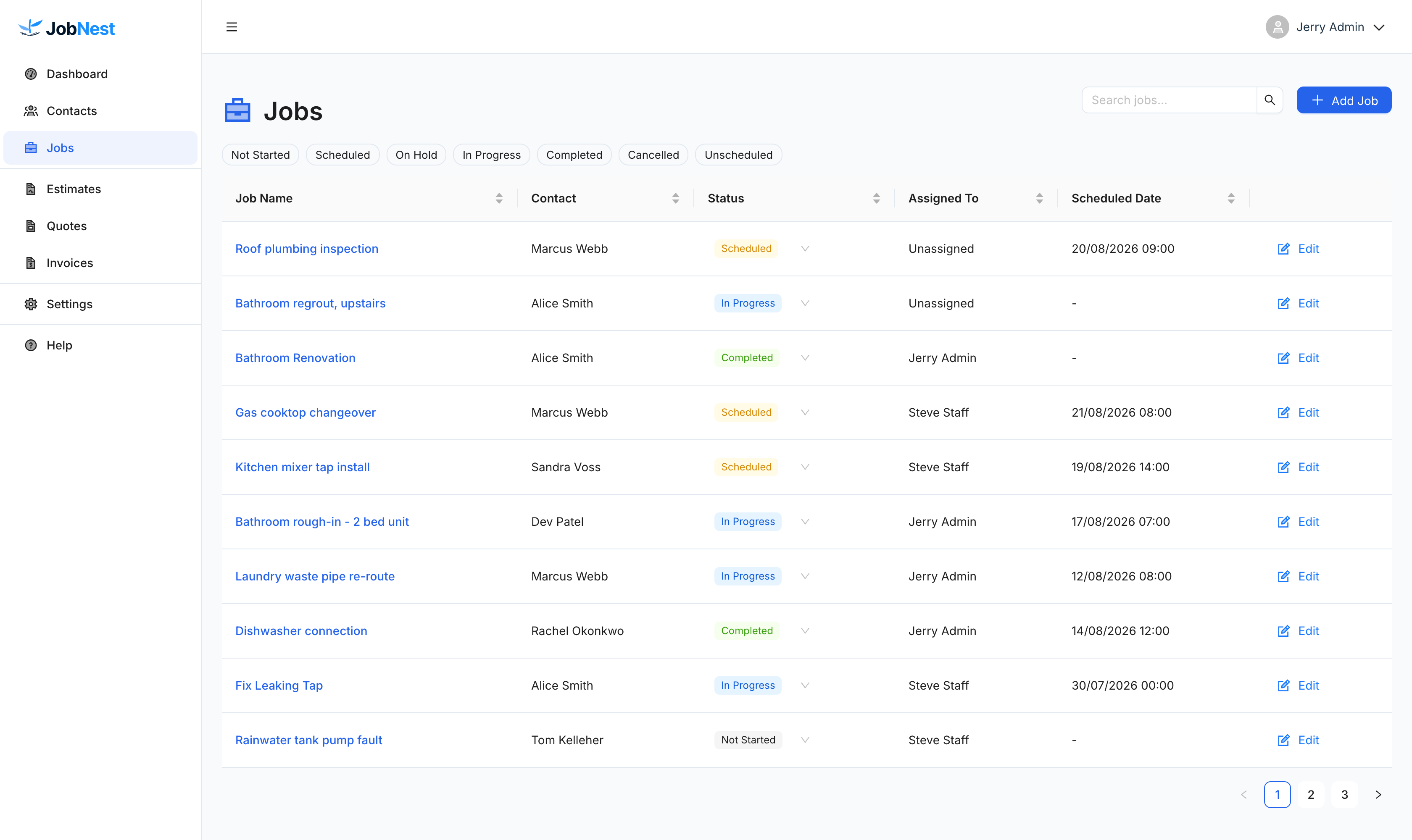Click the Help question icon in sidebar
The width and height of the screenshot is (1412, 840).
pyautogui.click(x=31, y=345)
